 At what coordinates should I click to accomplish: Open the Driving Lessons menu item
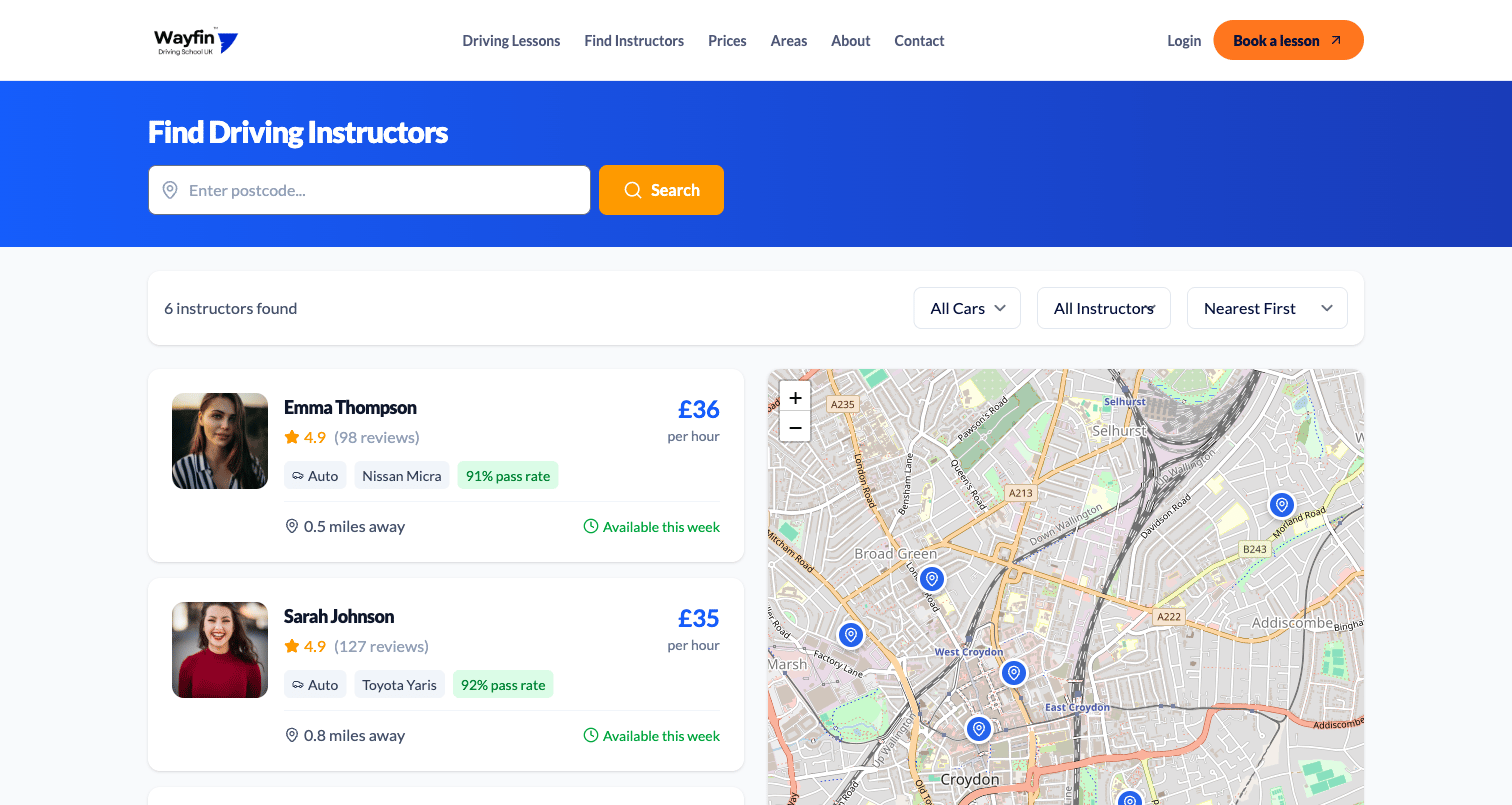(x=511, y=41)
